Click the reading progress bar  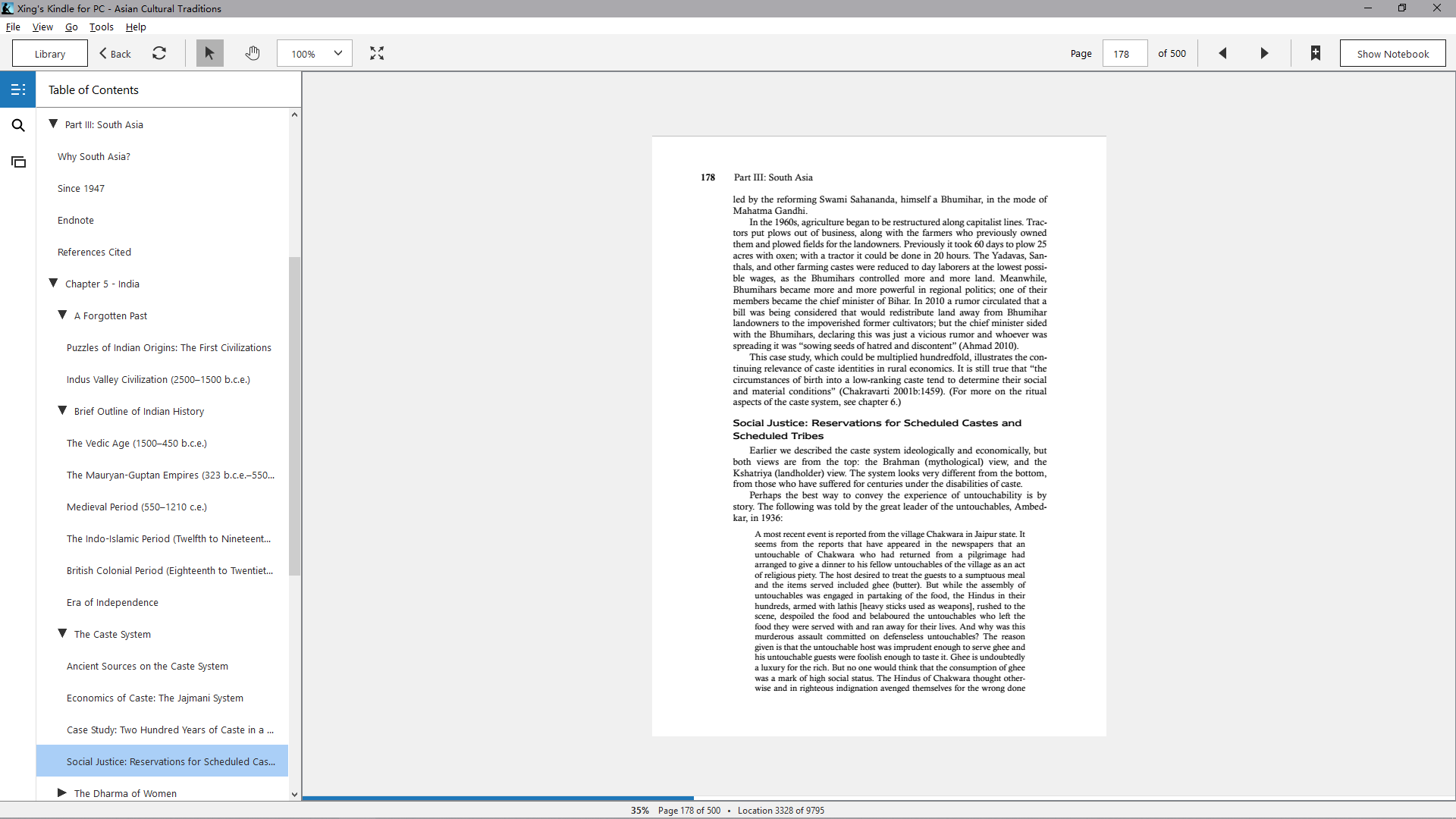tap(878, 799)
